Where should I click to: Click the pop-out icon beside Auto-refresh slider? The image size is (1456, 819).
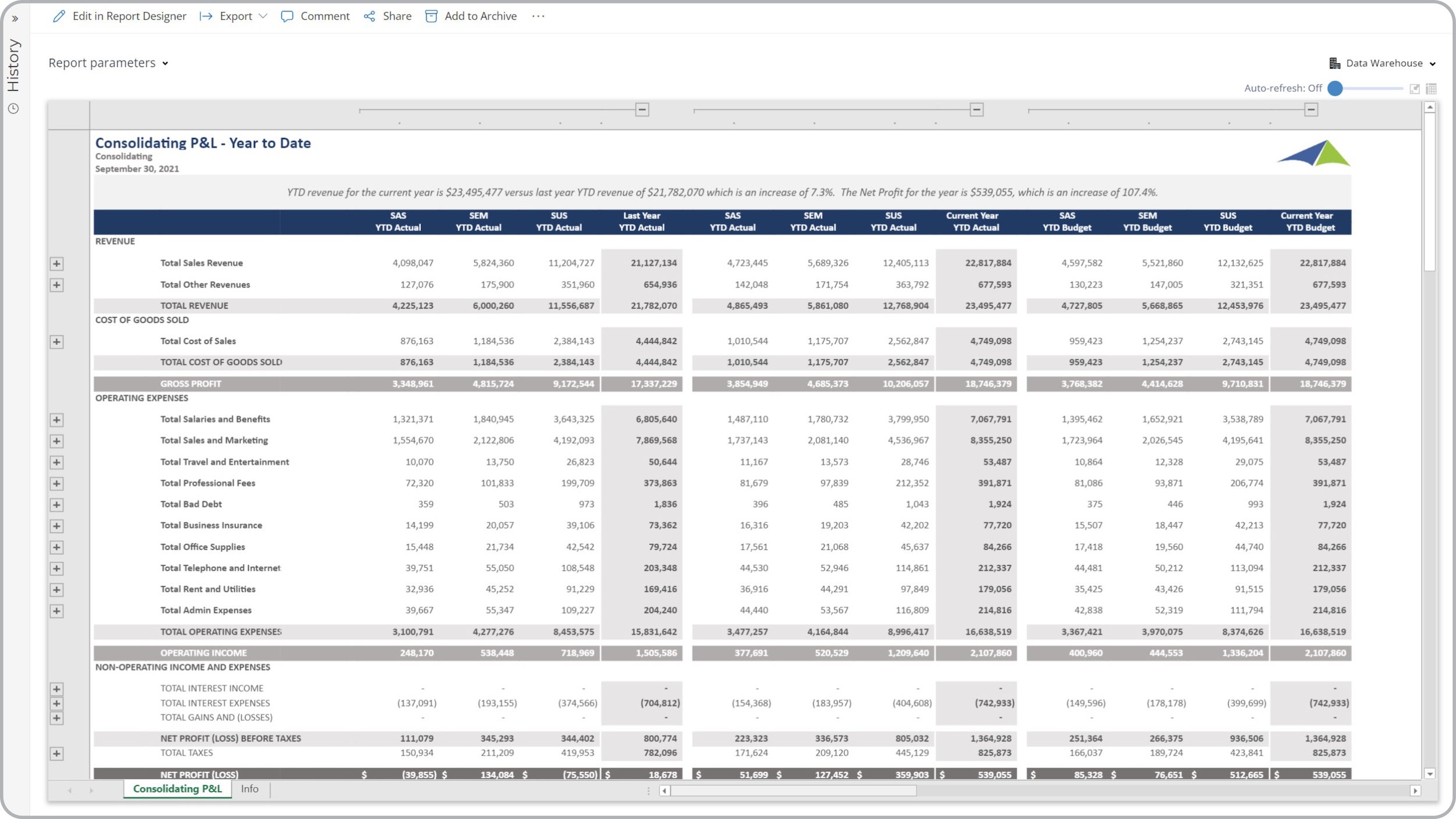(1414, 88)
